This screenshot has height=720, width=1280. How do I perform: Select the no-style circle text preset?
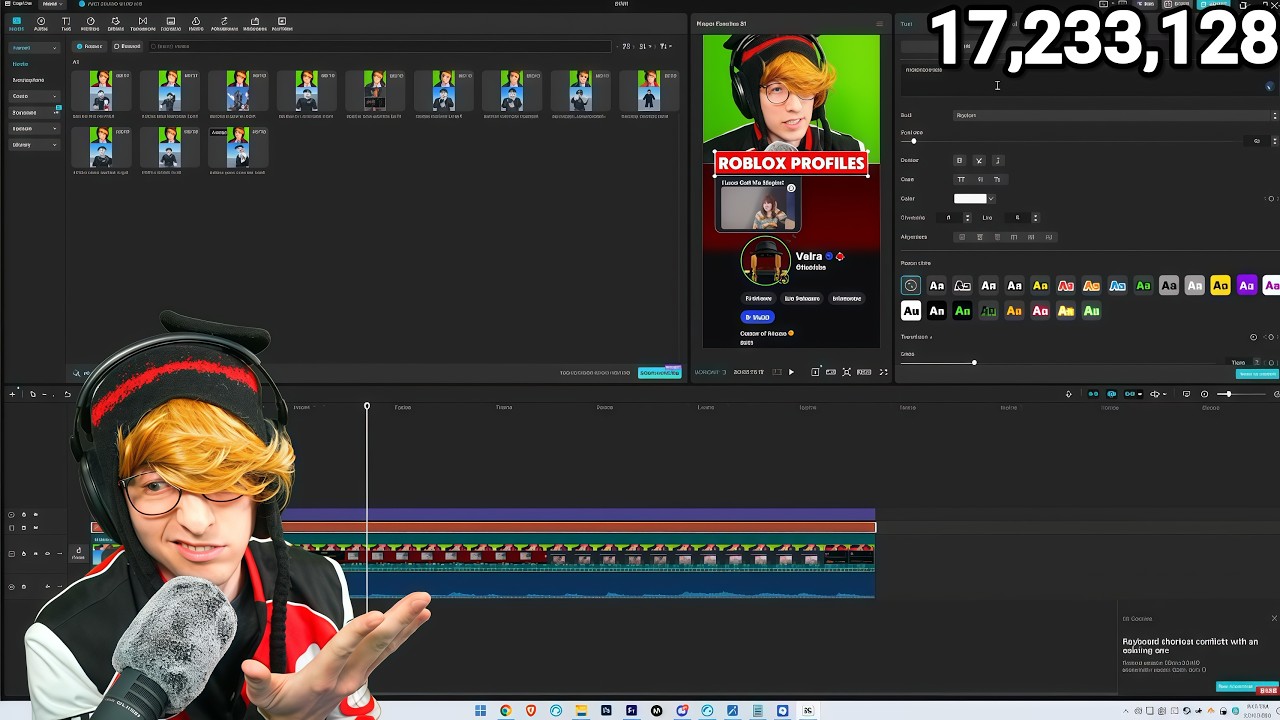(x=911, y=286)
